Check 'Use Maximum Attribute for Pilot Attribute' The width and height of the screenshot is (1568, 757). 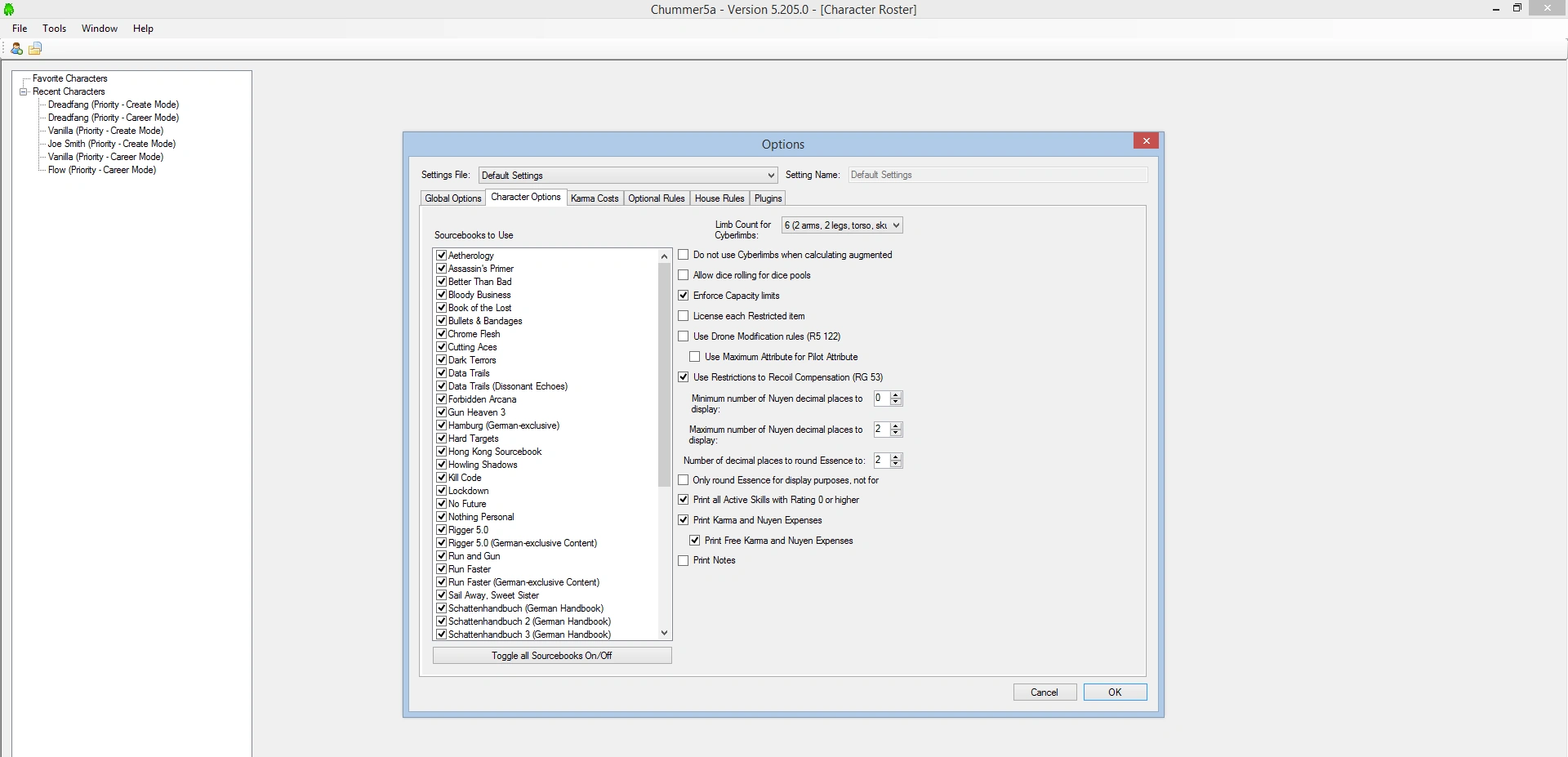(x=695, y=357)
